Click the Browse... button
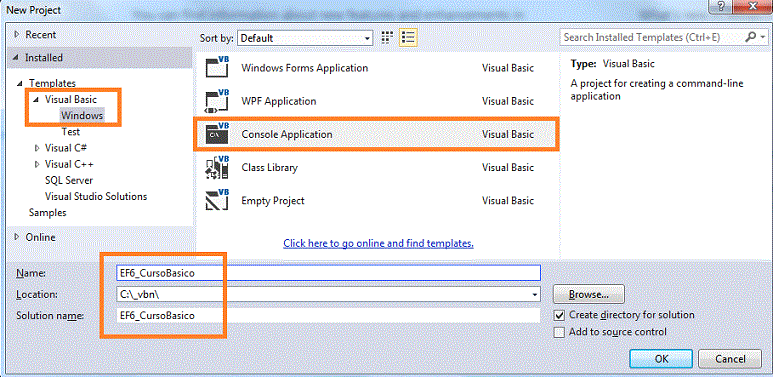Screen dimensions: 773x377 (x=589, y=295)
